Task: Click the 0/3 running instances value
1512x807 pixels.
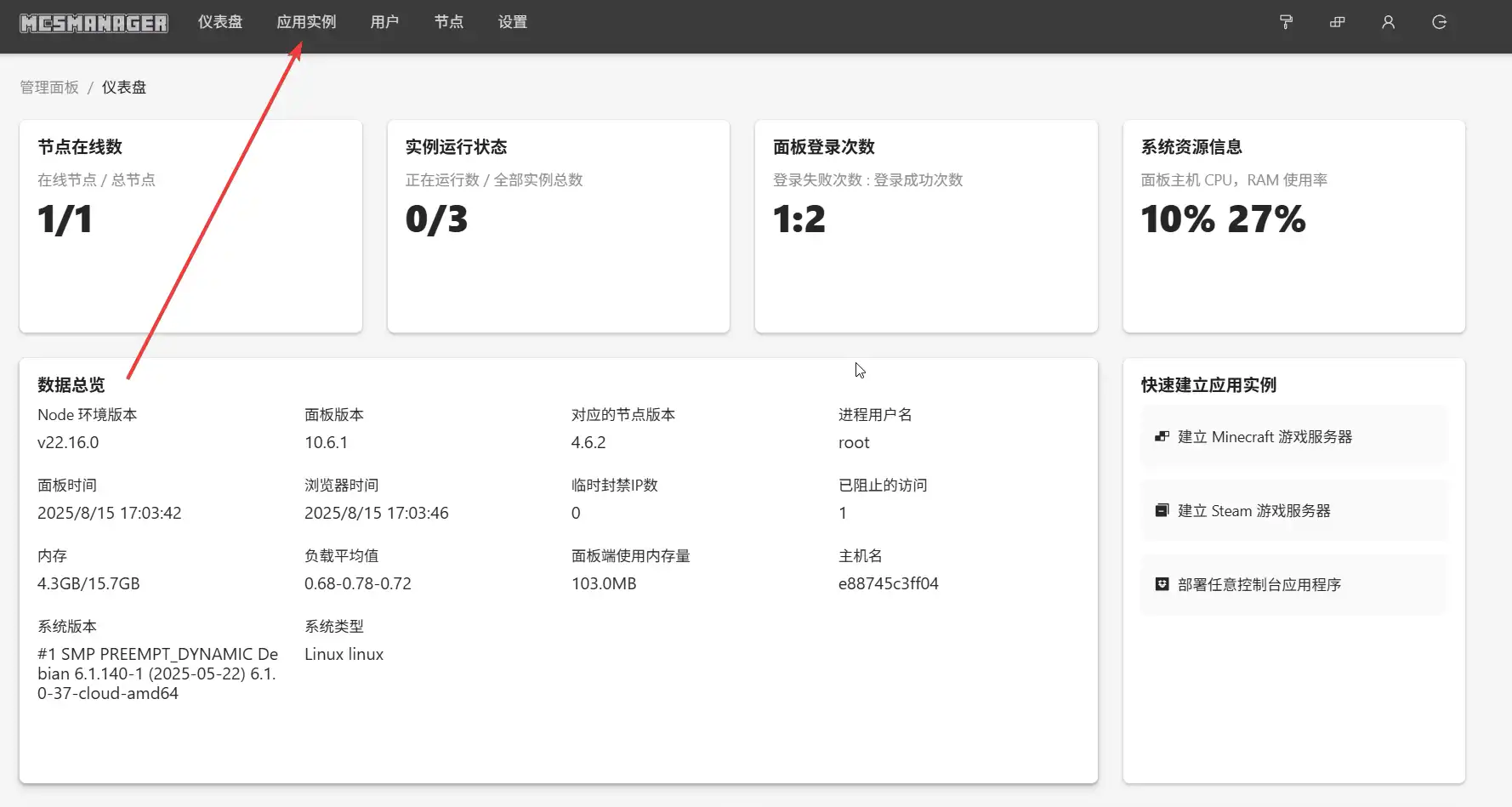Action: click(436, 219)
